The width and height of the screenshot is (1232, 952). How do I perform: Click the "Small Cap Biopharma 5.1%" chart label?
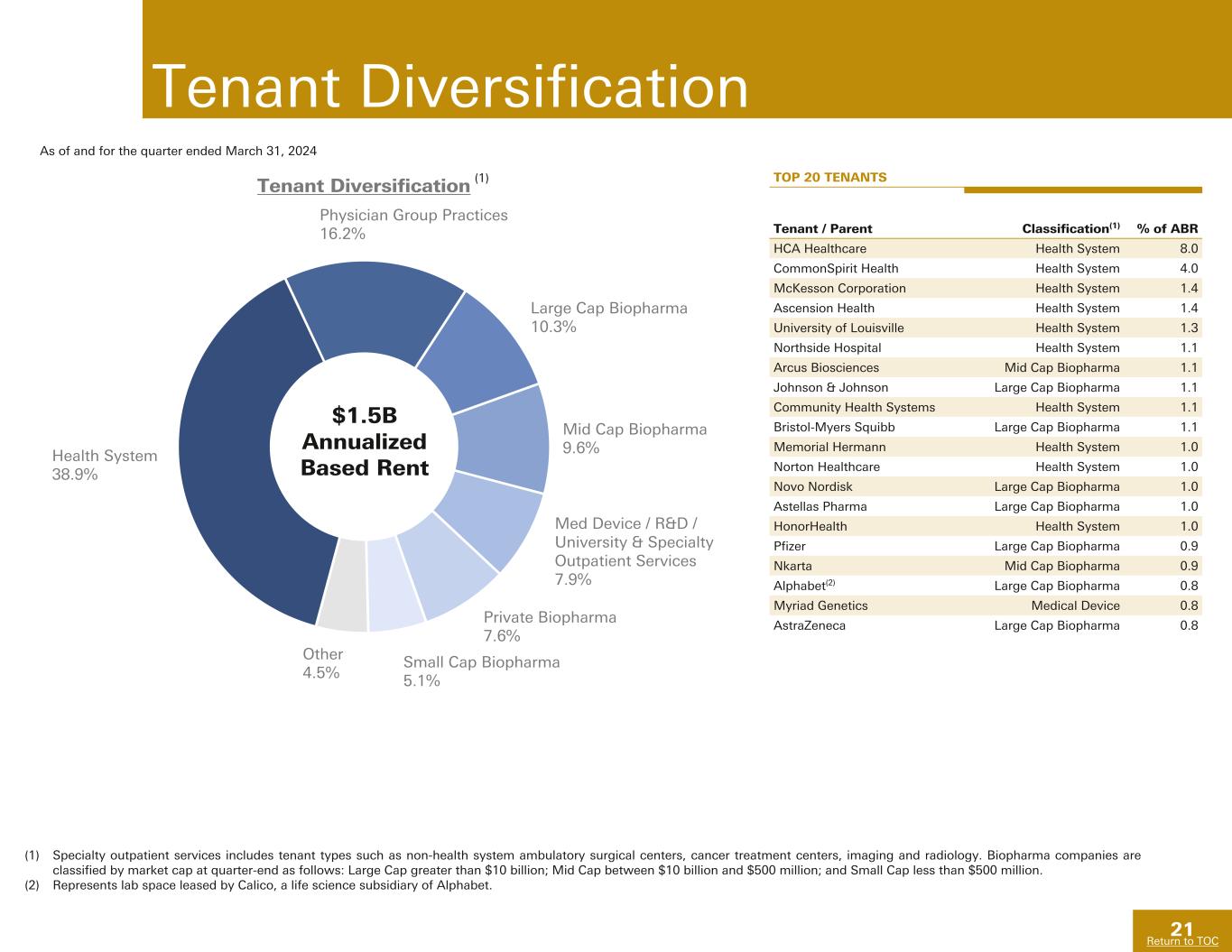click(481, 671)
